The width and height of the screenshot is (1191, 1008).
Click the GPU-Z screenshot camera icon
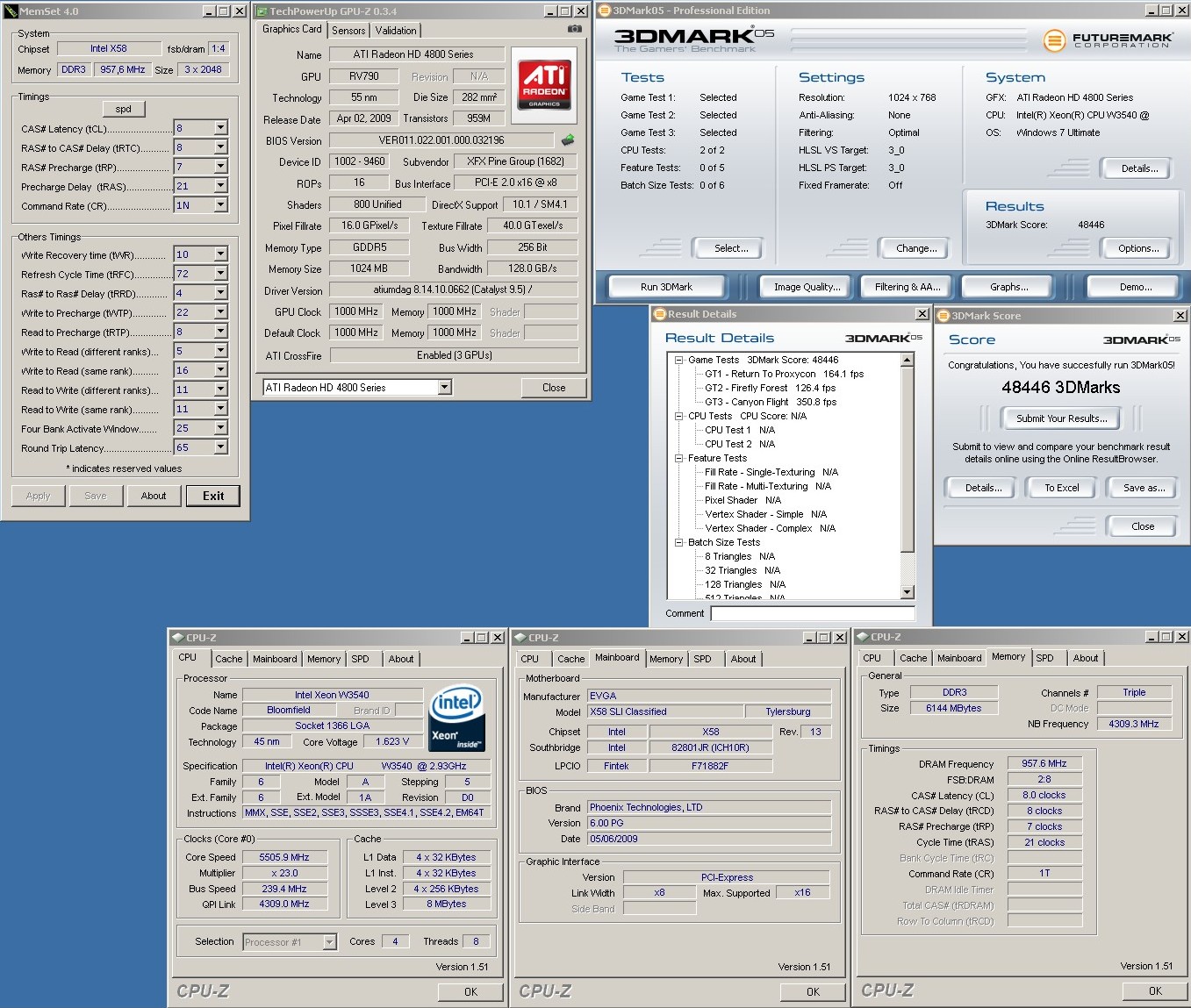click(574, 29)
